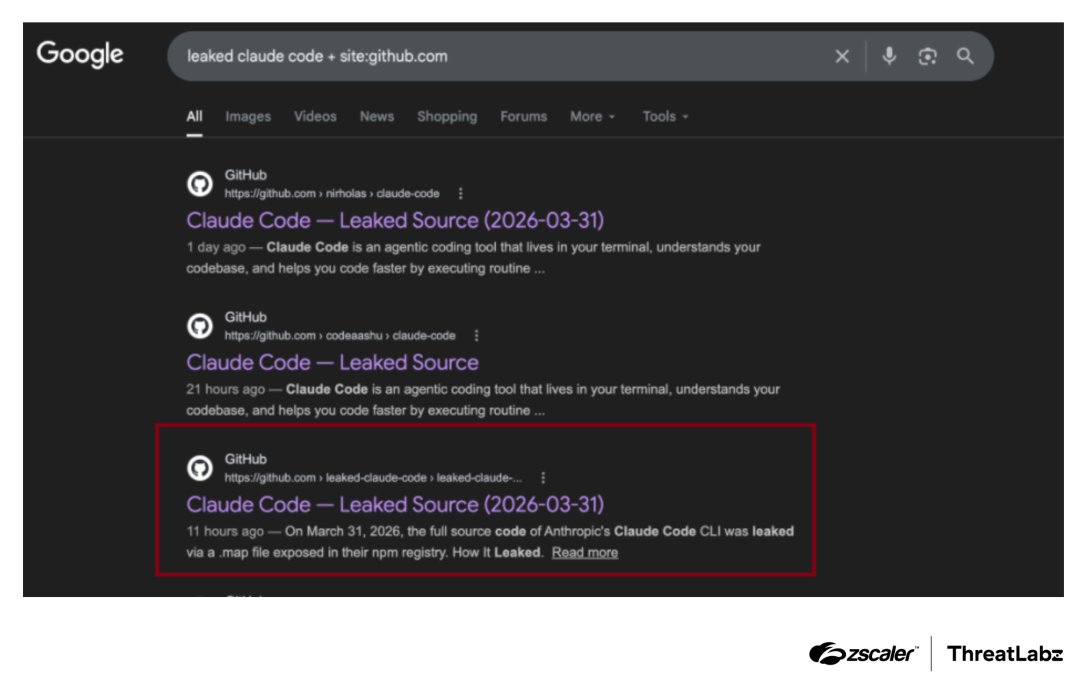Click the Google logo to return home
The height and width of the screenshot is (683, 1080).
tap(80, 54)
